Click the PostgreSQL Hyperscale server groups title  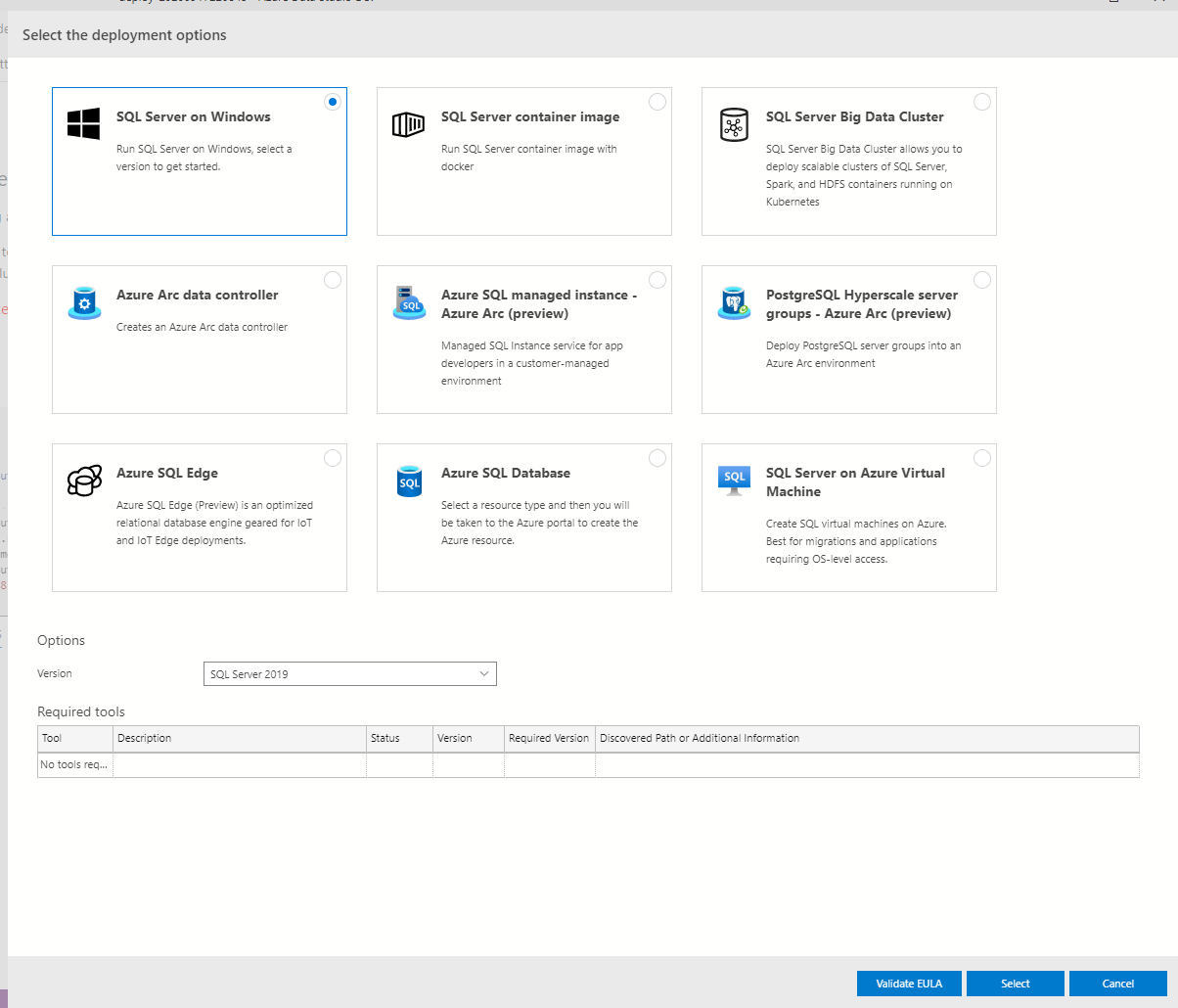[x=862, y=304]
